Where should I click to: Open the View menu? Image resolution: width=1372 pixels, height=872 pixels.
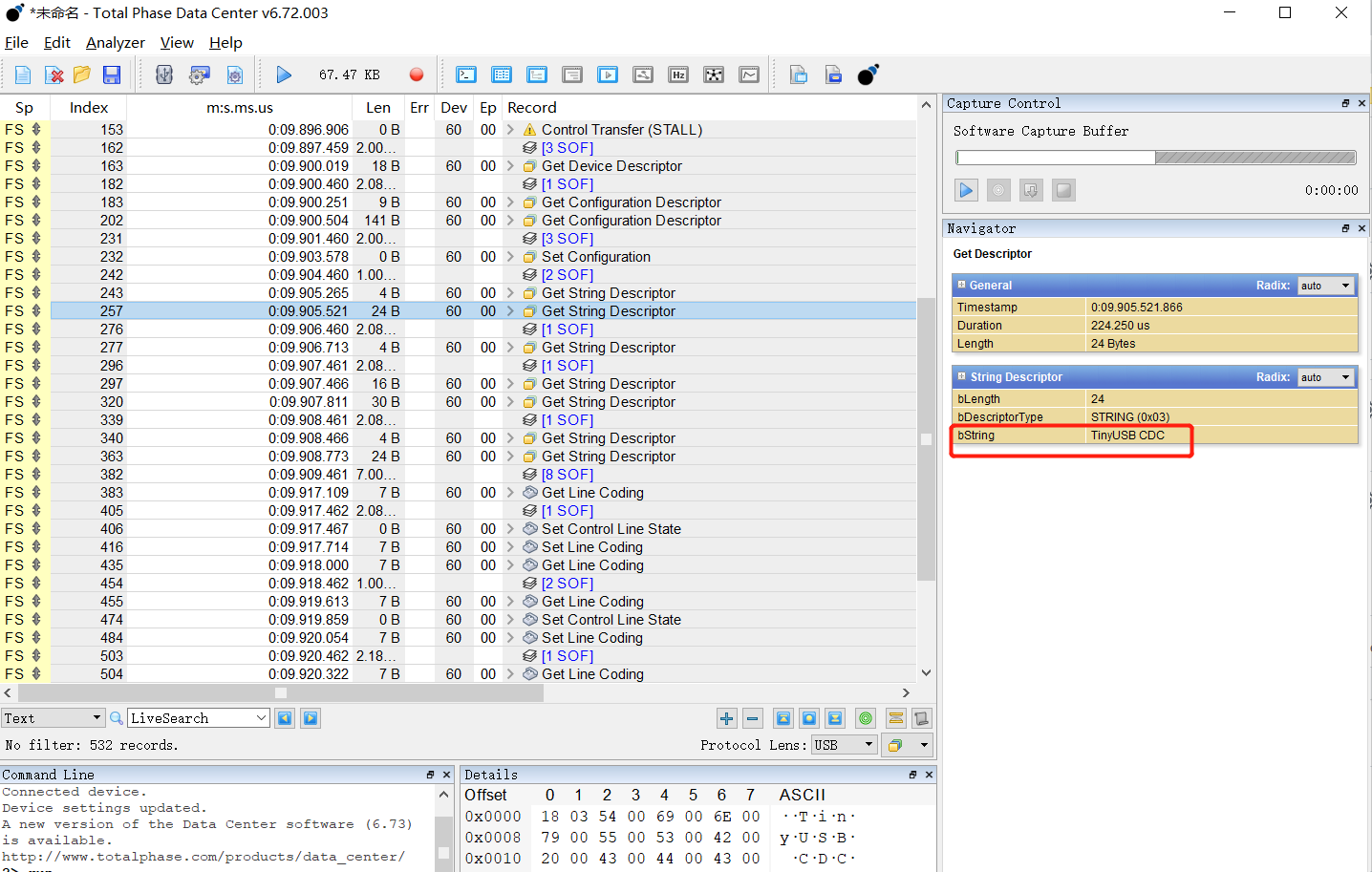click(177, 43)
